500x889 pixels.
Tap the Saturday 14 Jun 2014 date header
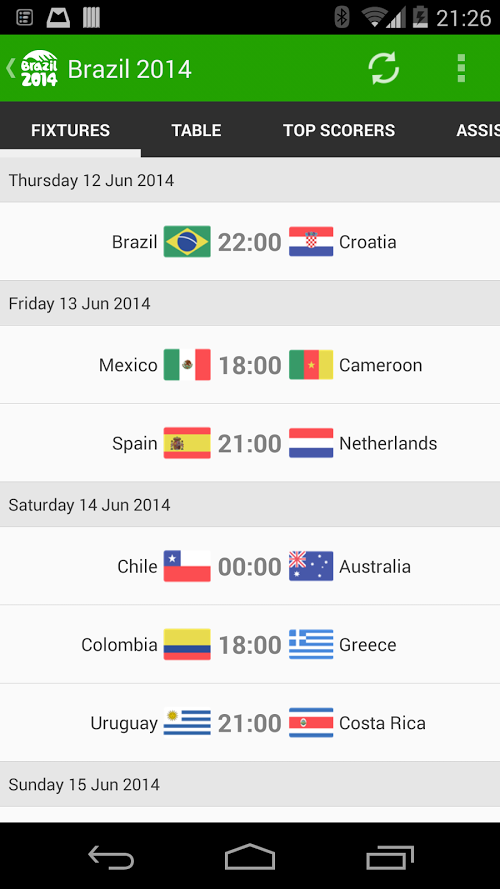tap(250, 505)
